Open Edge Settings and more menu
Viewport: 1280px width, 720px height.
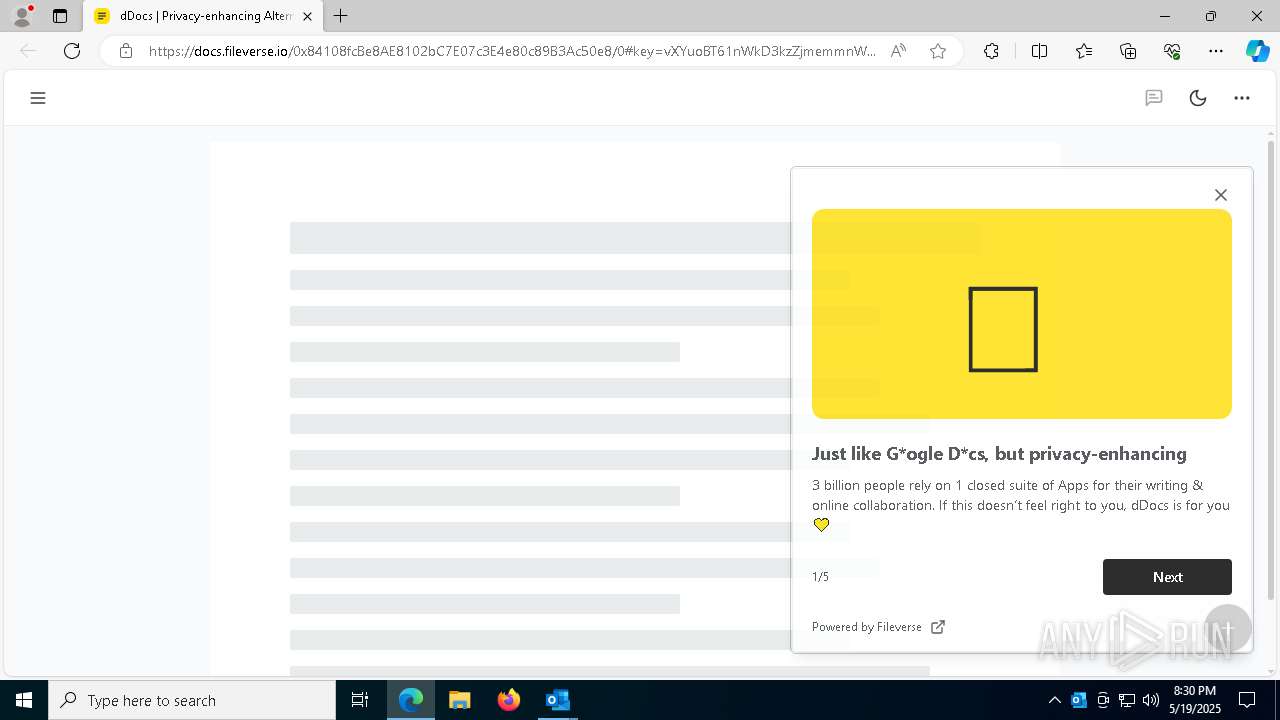1216,51
